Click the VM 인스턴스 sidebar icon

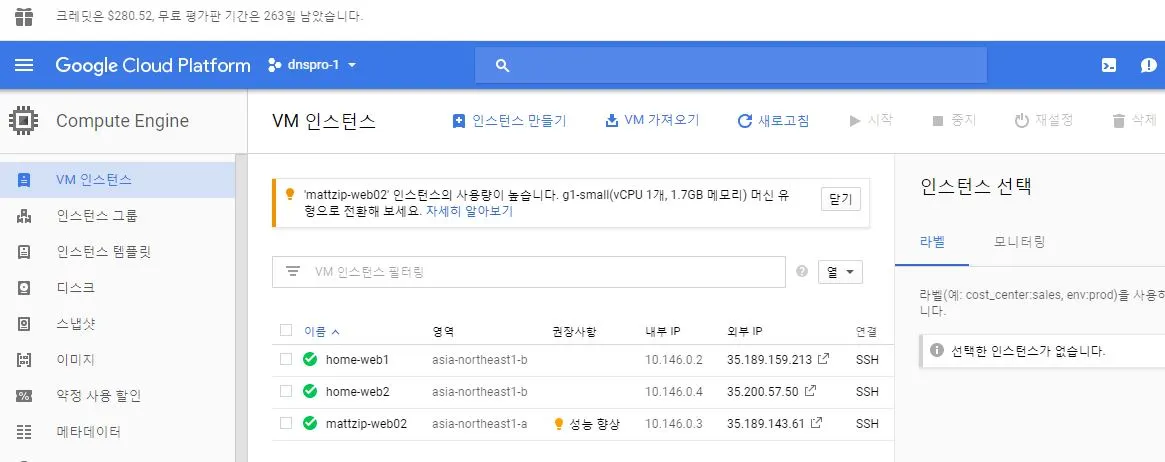click(24, 180)
